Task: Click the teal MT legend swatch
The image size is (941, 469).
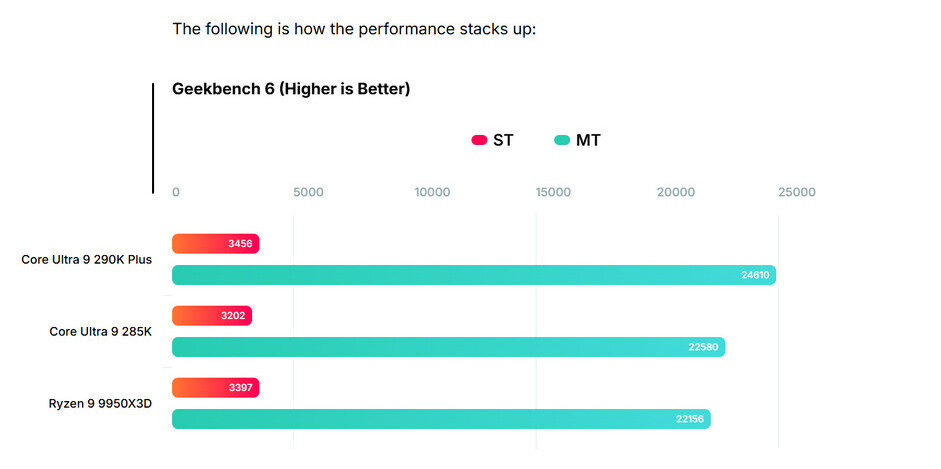Action: (x=562, y=140)
